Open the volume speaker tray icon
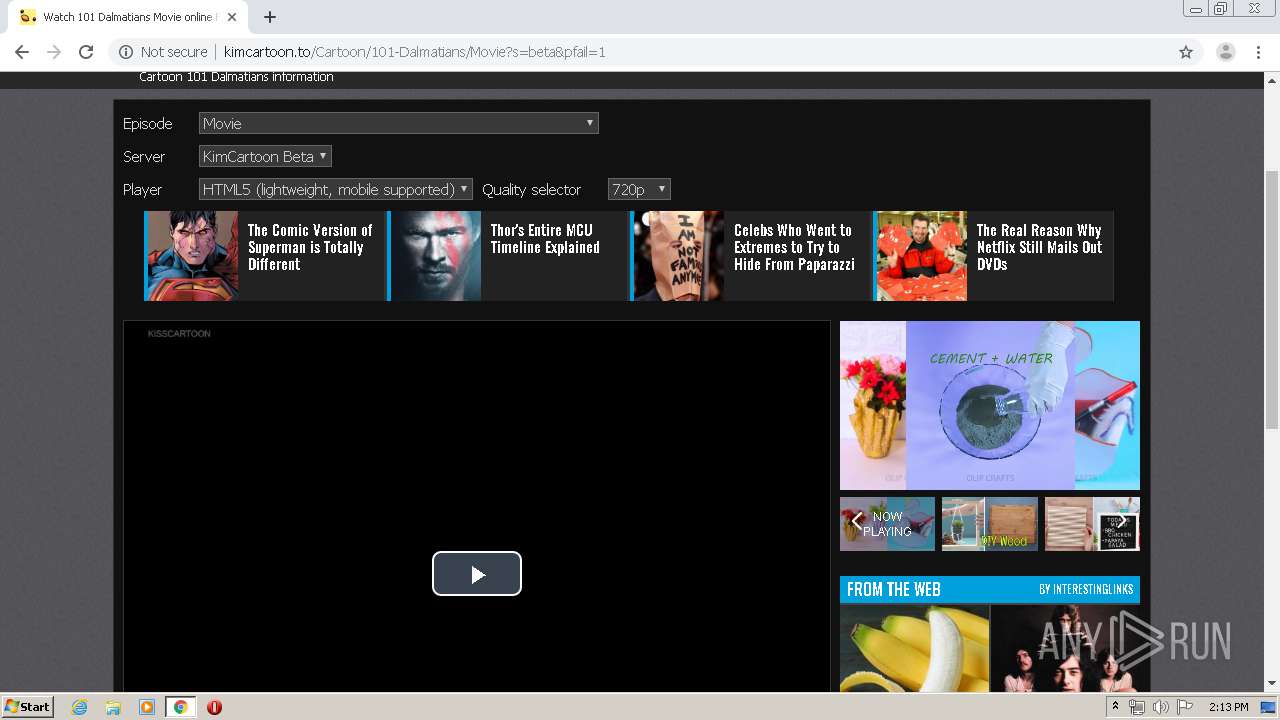This screenshot has height=720, width=1280. point(1160,707)
